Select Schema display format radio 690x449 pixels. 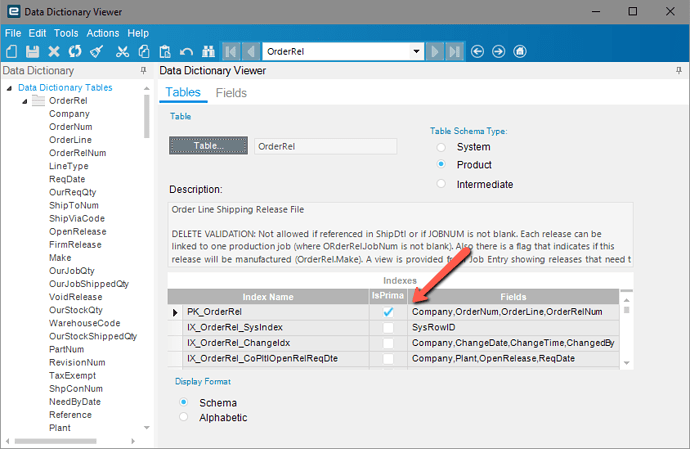click(x=184, y=402)
